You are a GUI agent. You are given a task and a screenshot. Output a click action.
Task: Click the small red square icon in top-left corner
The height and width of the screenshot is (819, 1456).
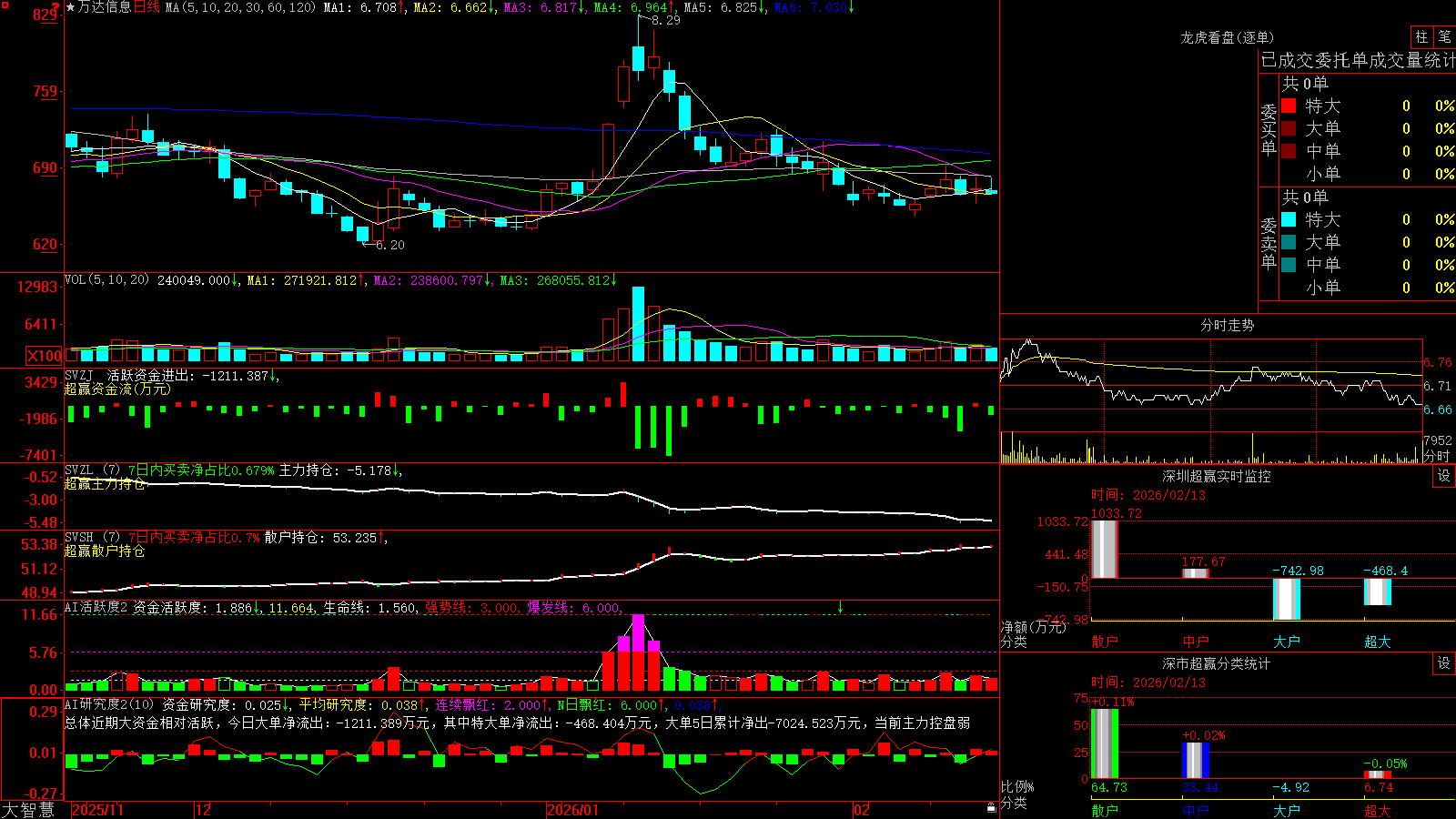(4, 4)
